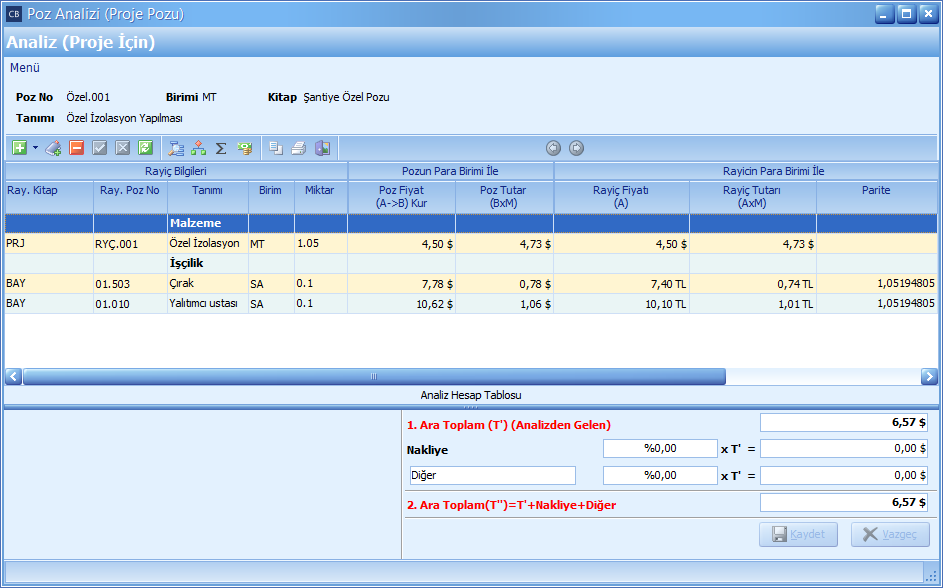Click the scroll right arrow of the grid
This screenshot has width=943, height=588.
point(929,377)
